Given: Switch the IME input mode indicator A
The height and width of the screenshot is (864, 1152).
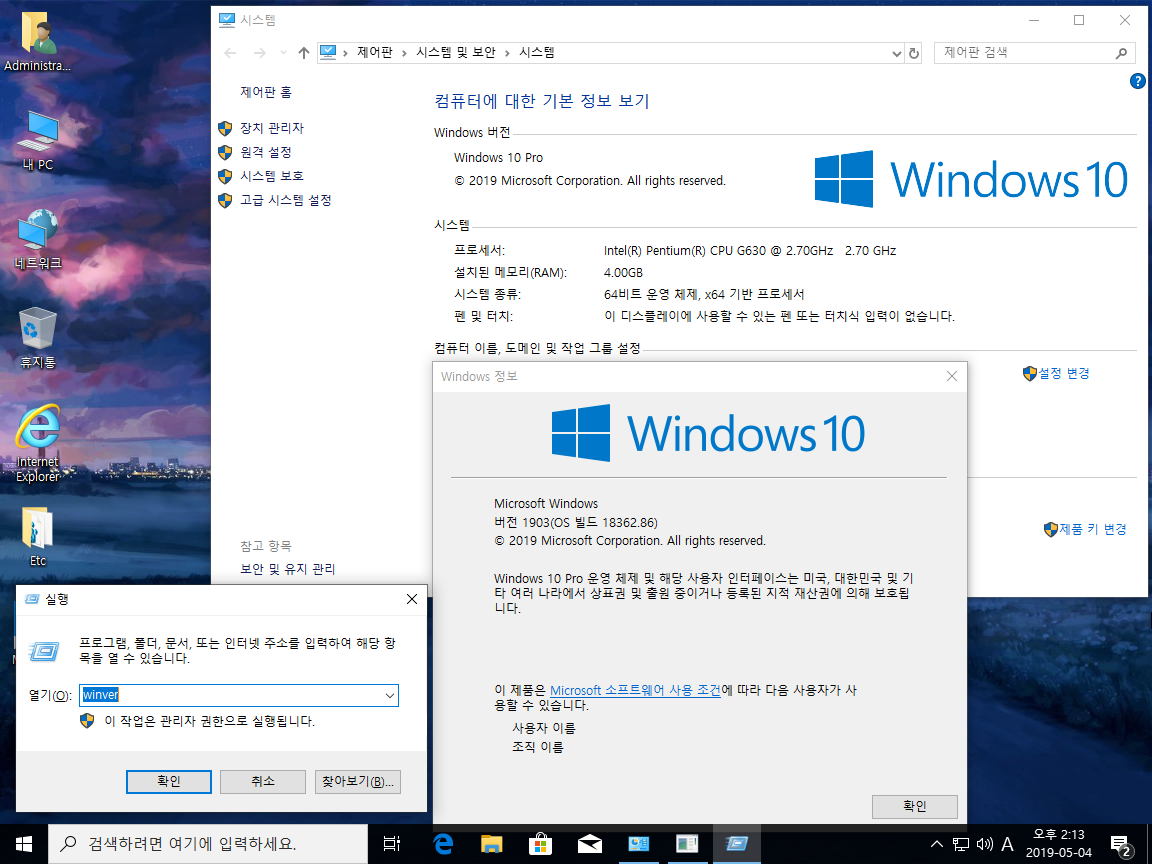Looking at the screenshot, I should coord(1007,844).
